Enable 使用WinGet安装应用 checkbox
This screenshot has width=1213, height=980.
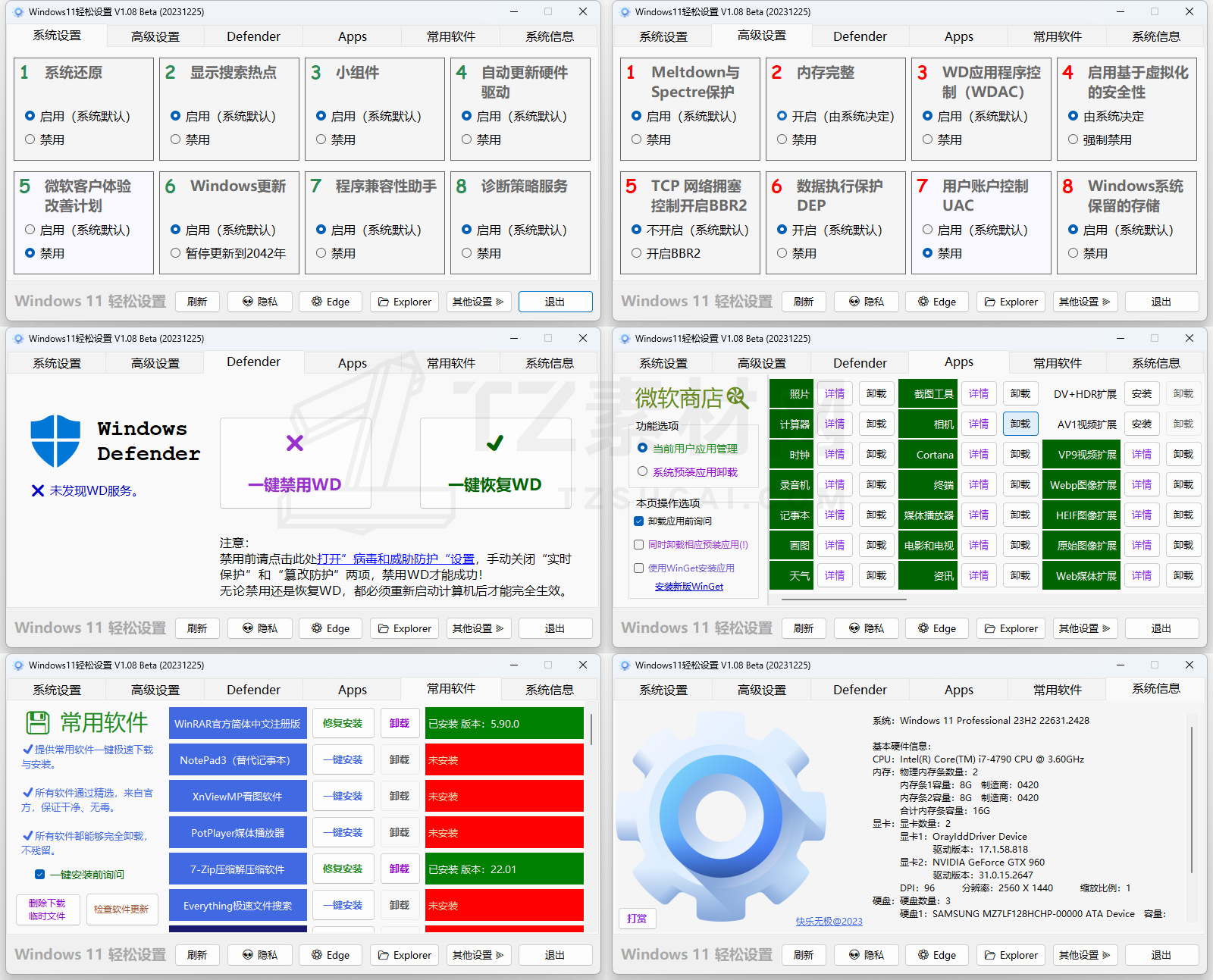pyautogui.click(x=639, y=568)
